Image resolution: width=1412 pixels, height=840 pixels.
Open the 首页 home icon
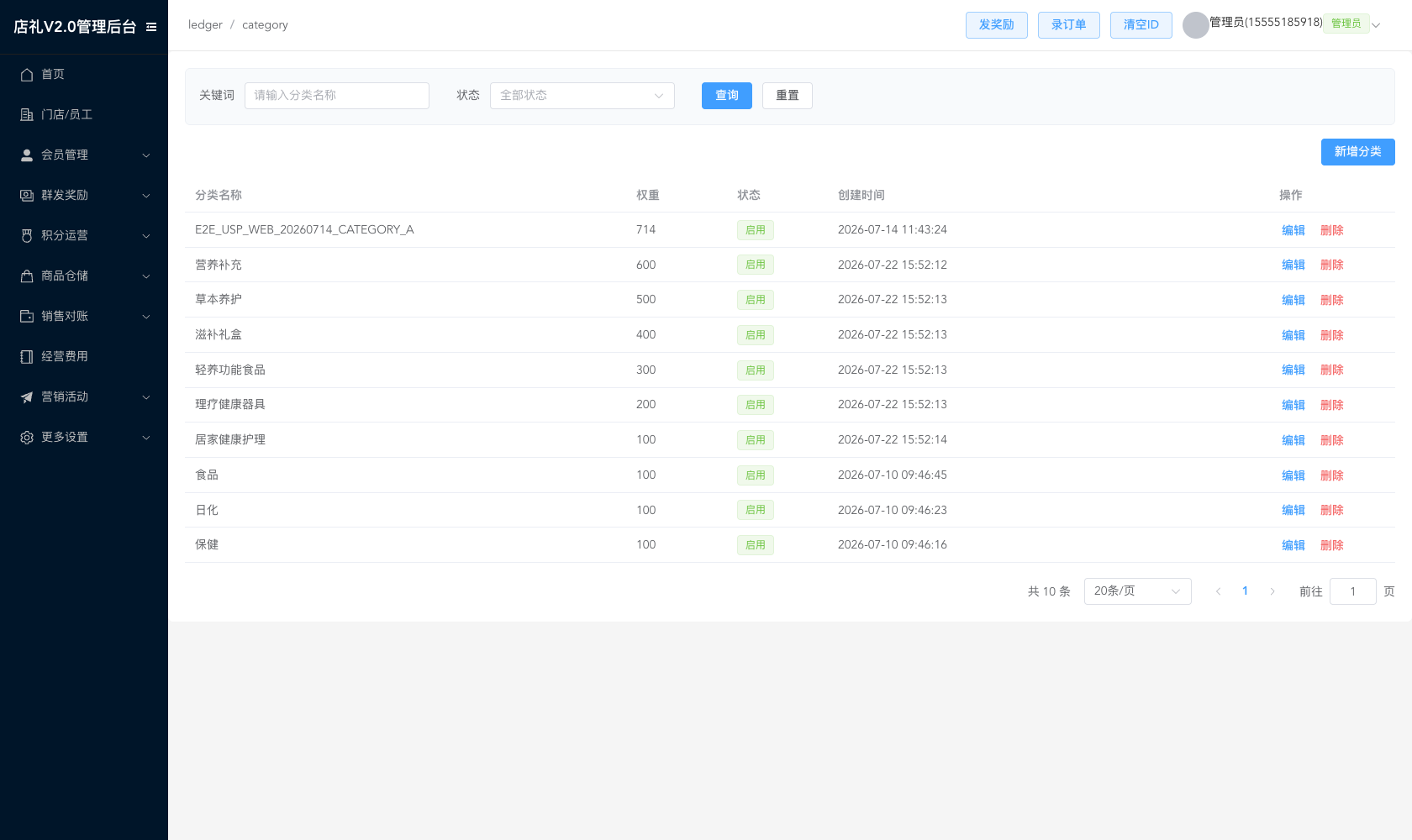[x=27, y=75]
